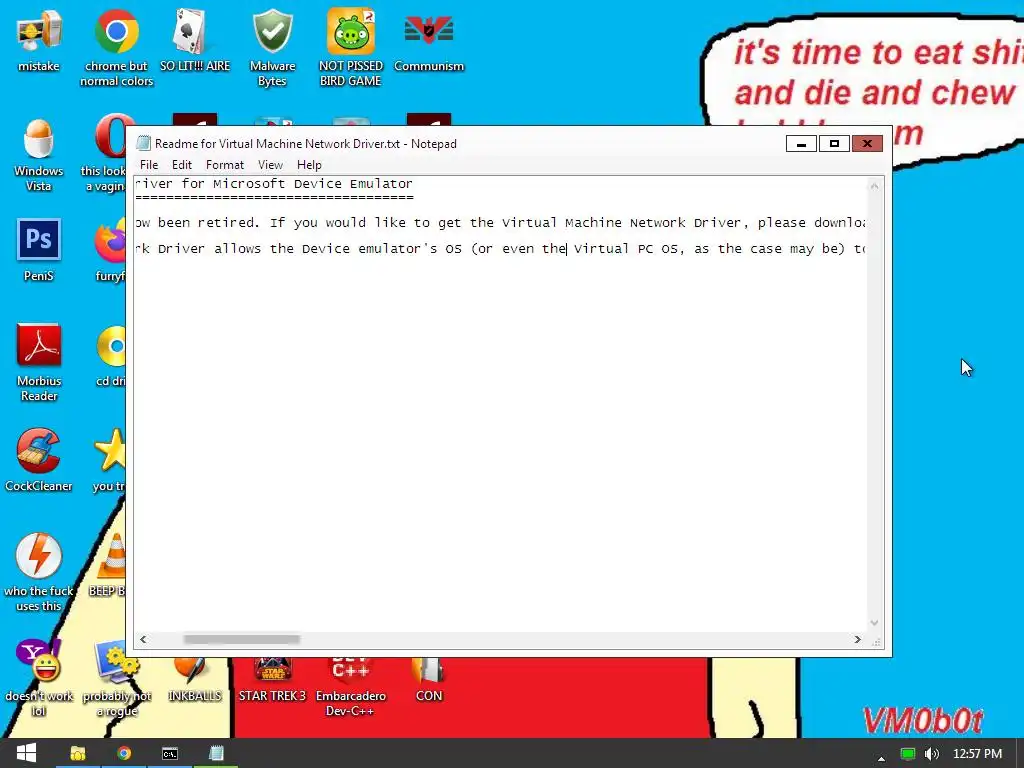Click the network tray icon
This screenshot has width=1024, height=768.
click(908, 754)
